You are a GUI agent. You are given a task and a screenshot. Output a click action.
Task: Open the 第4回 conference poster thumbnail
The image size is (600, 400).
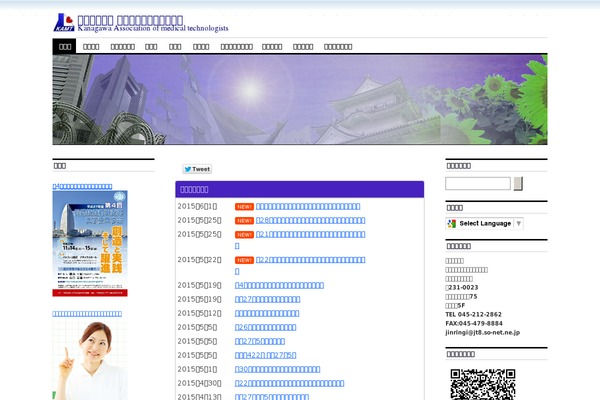(x=90, y=243)
